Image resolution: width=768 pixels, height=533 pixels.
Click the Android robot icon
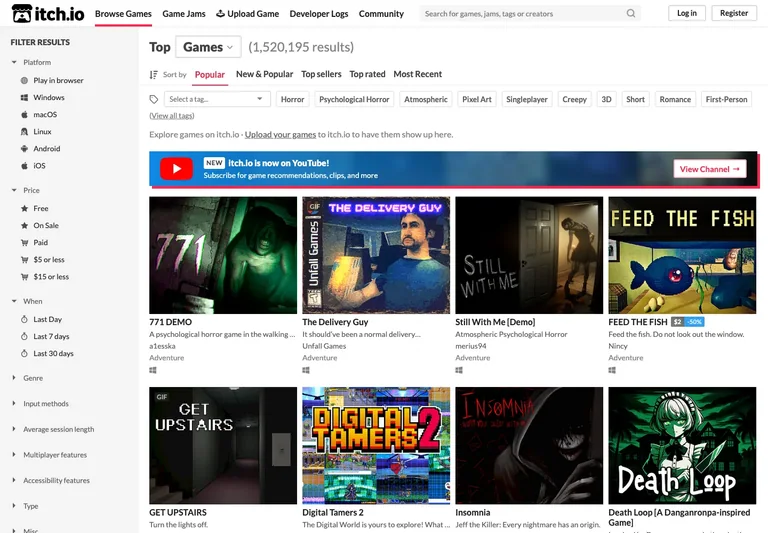pyautogui.click(x=24, y=148)
